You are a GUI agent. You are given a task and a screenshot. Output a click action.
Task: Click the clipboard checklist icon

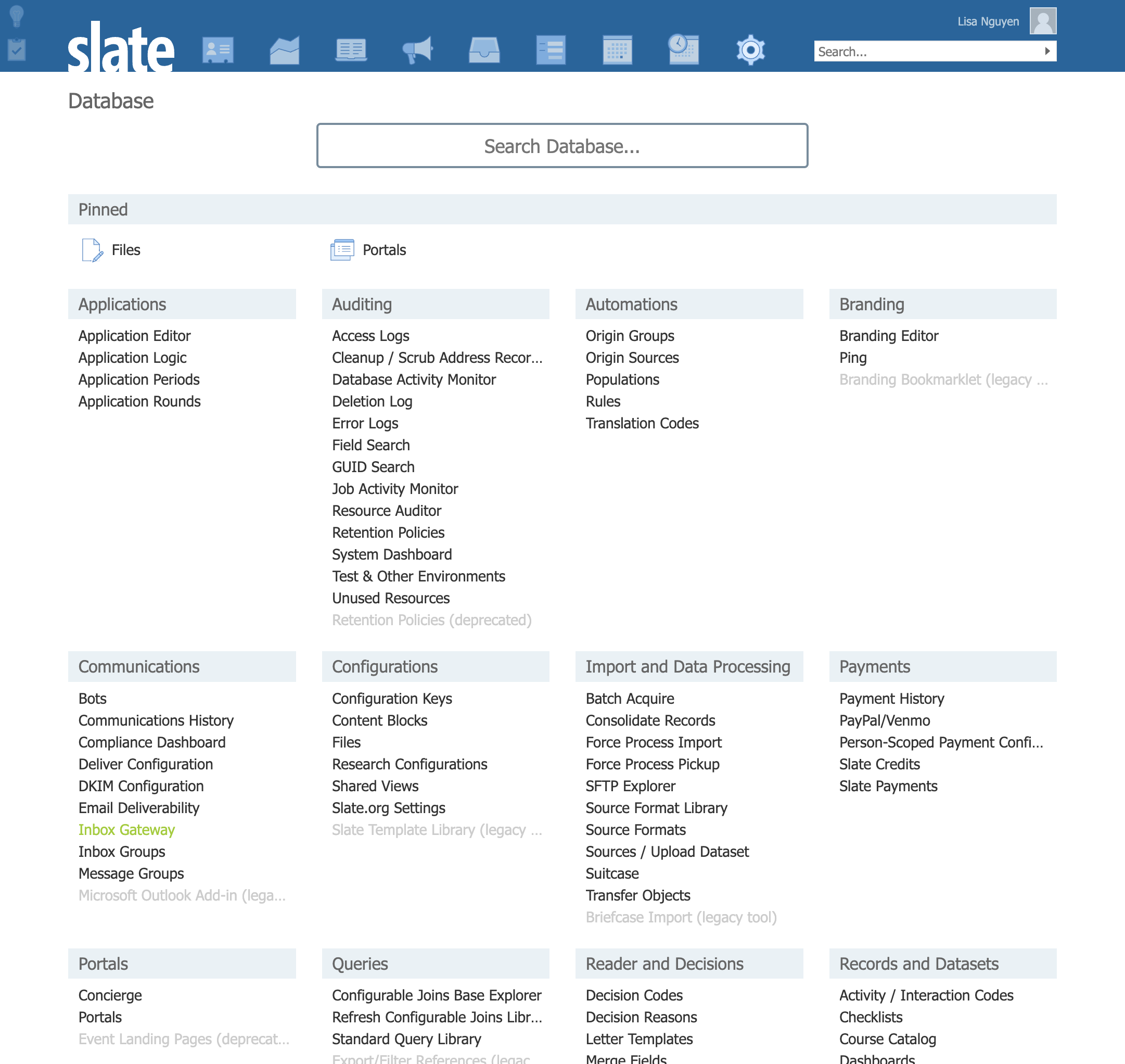[17, 49]
